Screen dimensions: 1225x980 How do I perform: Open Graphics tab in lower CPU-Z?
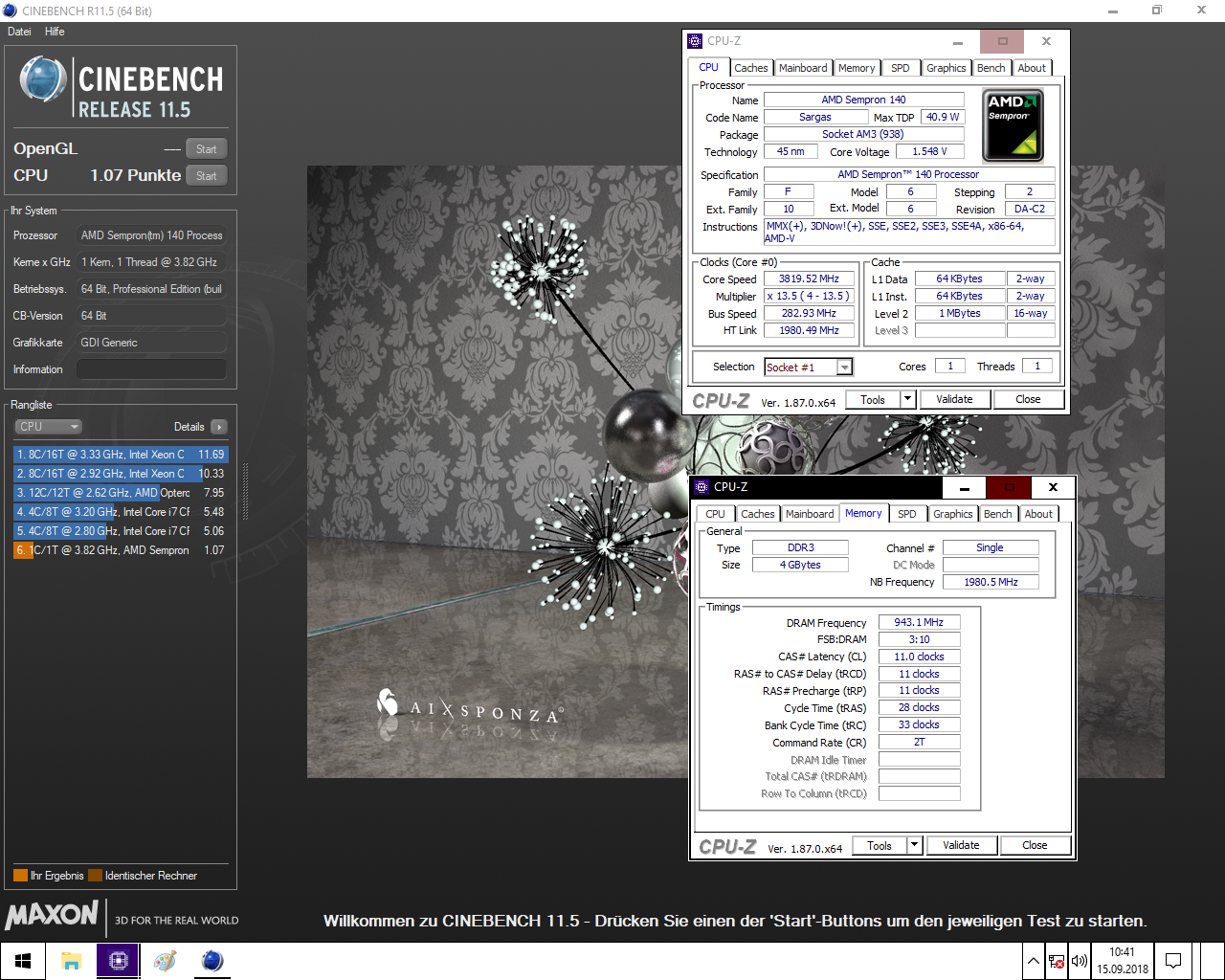(x=953, y=514)
